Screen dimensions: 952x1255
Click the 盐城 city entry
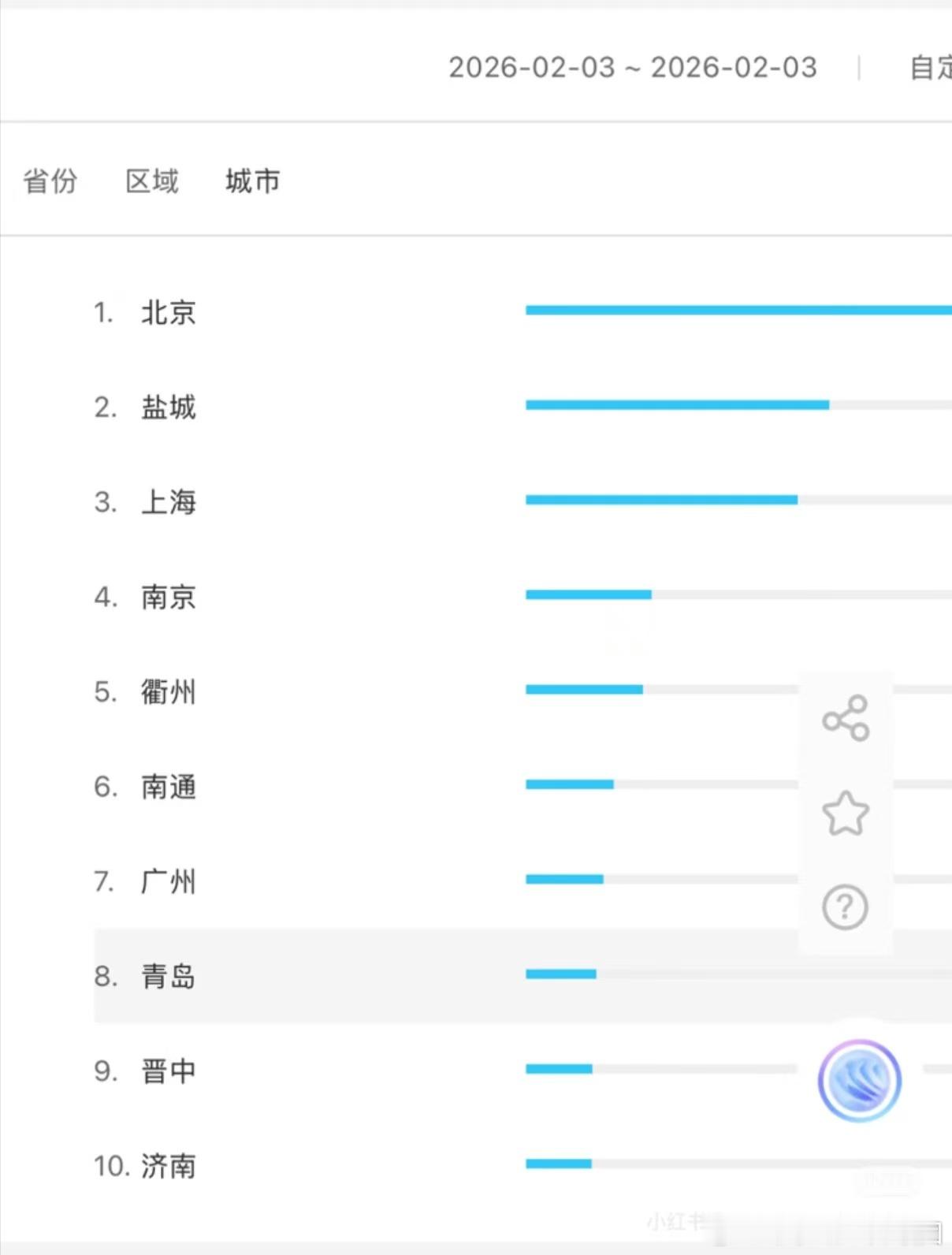pyautogui.click(x=168, y=408)
